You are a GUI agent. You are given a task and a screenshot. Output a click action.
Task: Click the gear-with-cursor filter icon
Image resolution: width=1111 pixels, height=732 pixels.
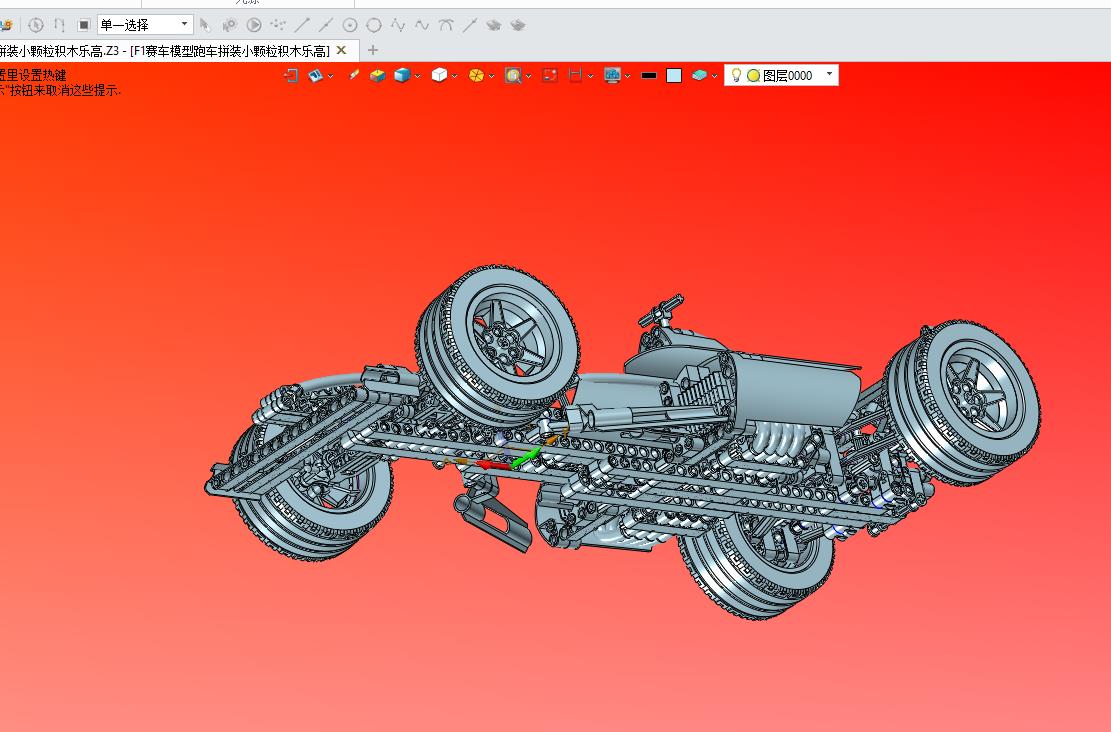coord(229,26)
